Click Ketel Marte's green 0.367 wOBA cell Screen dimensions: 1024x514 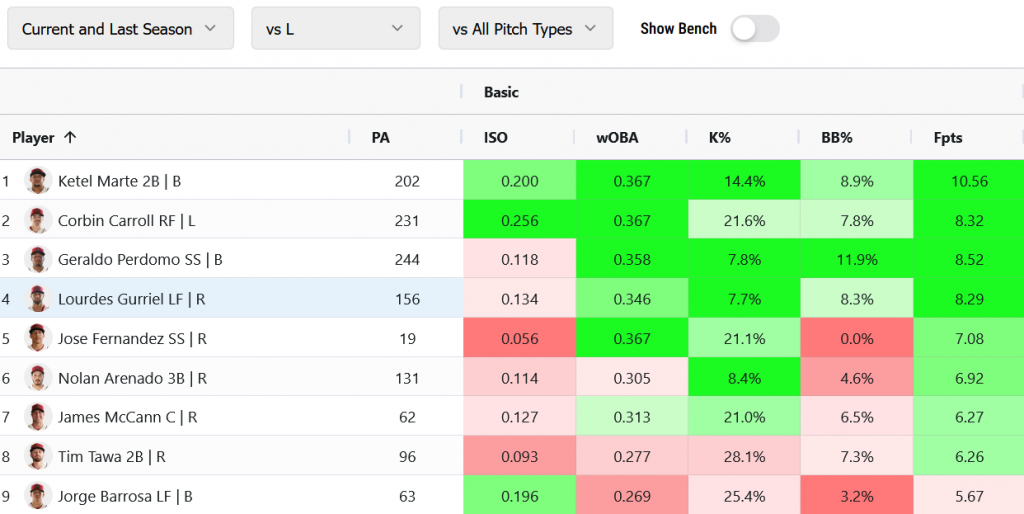point(631,181)
